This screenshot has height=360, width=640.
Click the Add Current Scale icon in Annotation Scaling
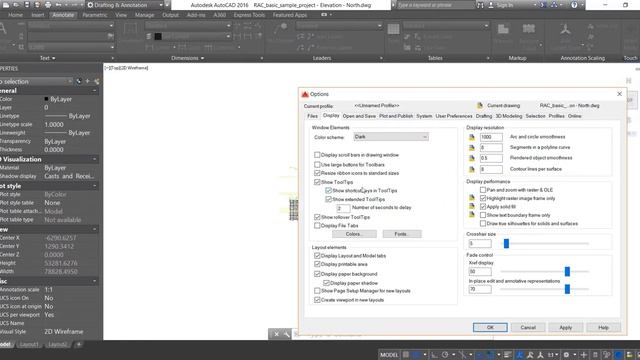point(565,29)
